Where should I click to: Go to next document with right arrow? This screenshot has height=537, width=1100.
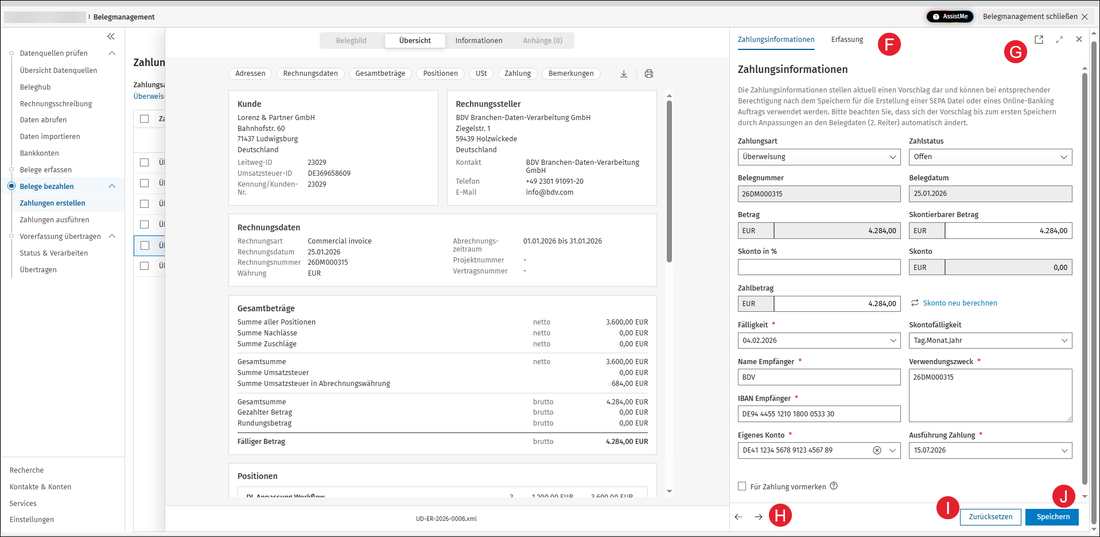(x=758, y=517)
